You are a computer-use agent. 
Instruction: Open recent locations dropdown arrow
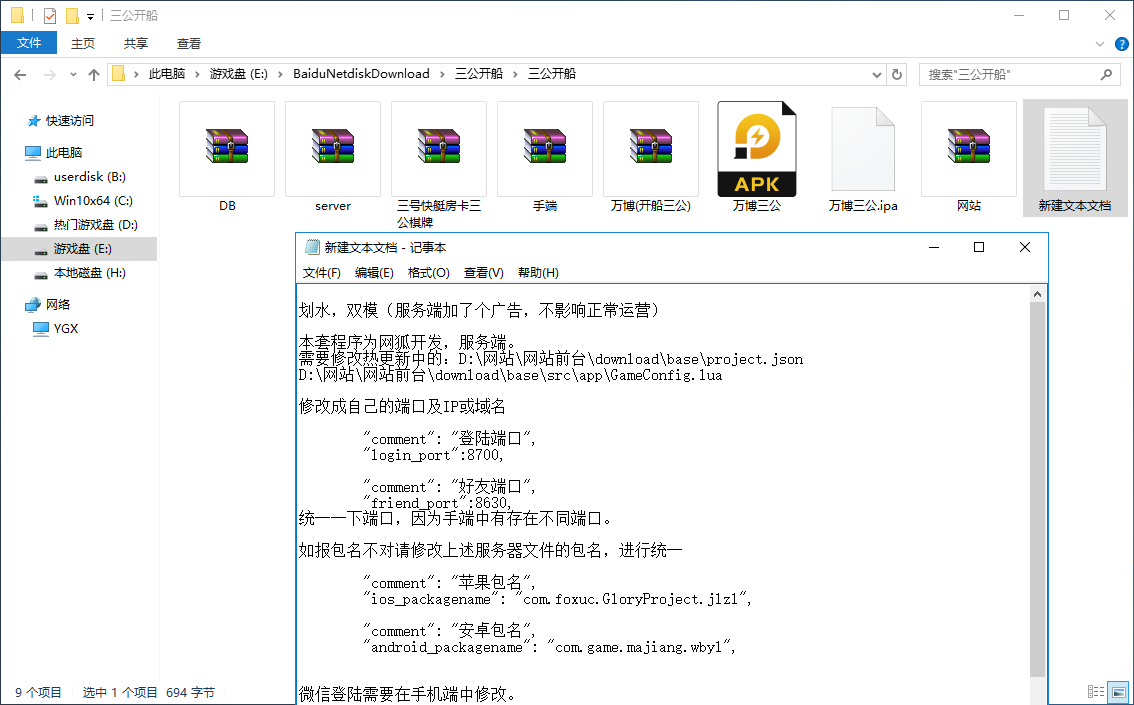pyautogui.click(x=73, y=74)
